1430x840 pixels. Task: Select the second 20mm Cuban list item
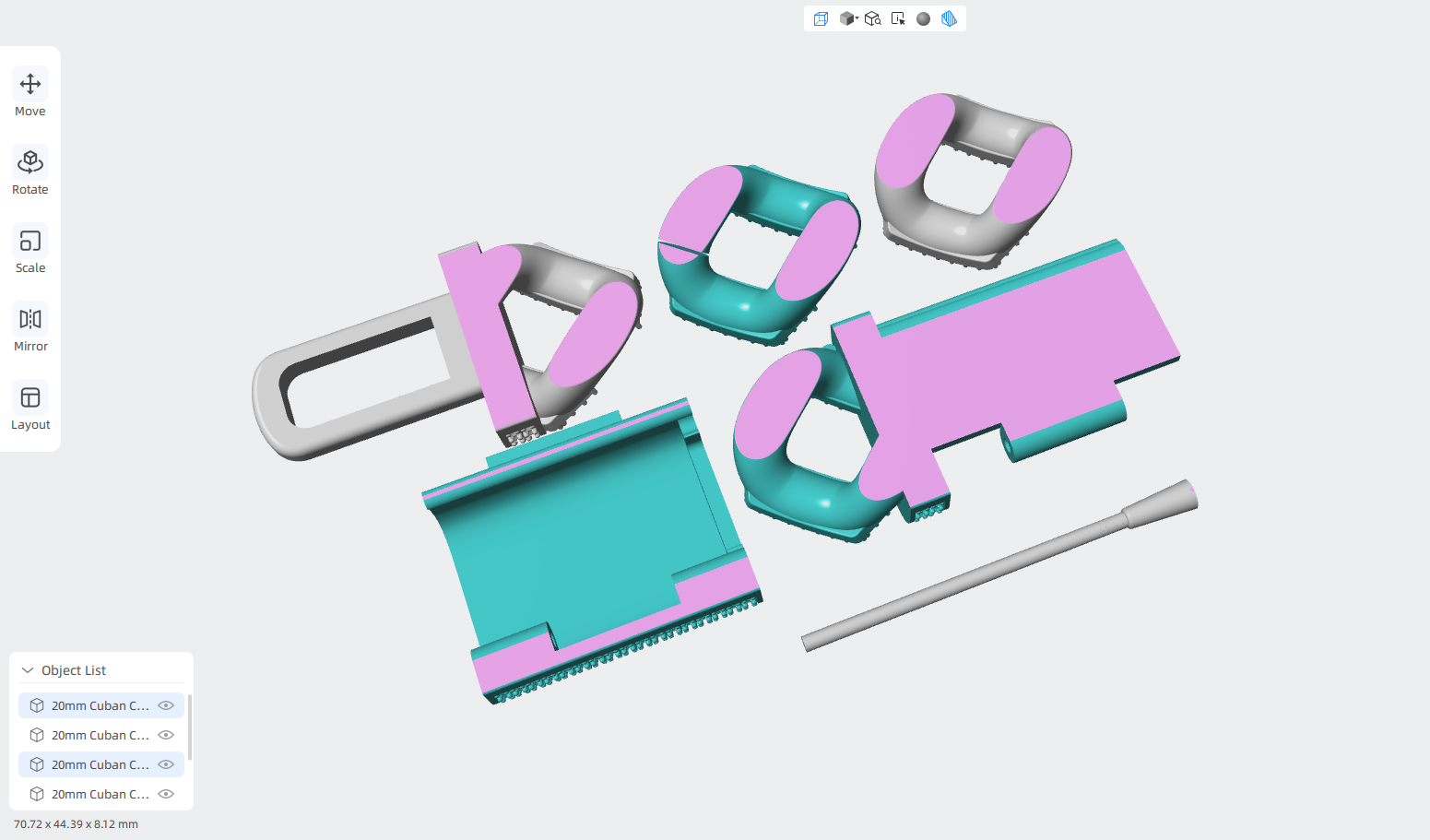point(101,735)
